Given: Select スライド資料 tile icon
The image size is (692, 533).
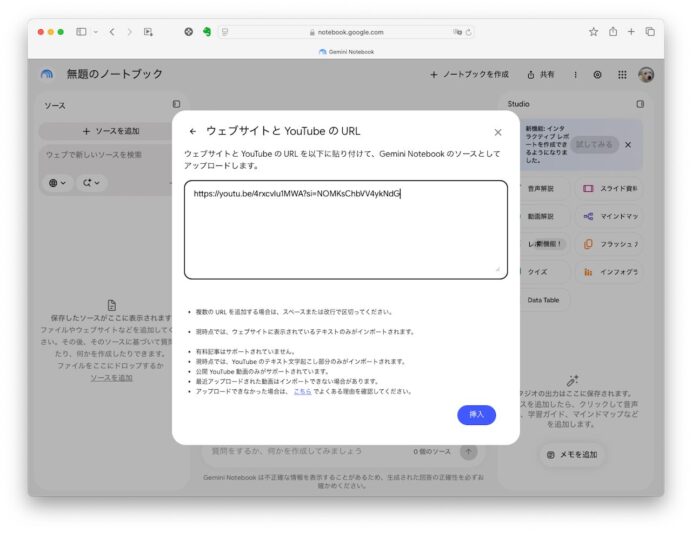Looking at the screenshot, I should point(588,188).
